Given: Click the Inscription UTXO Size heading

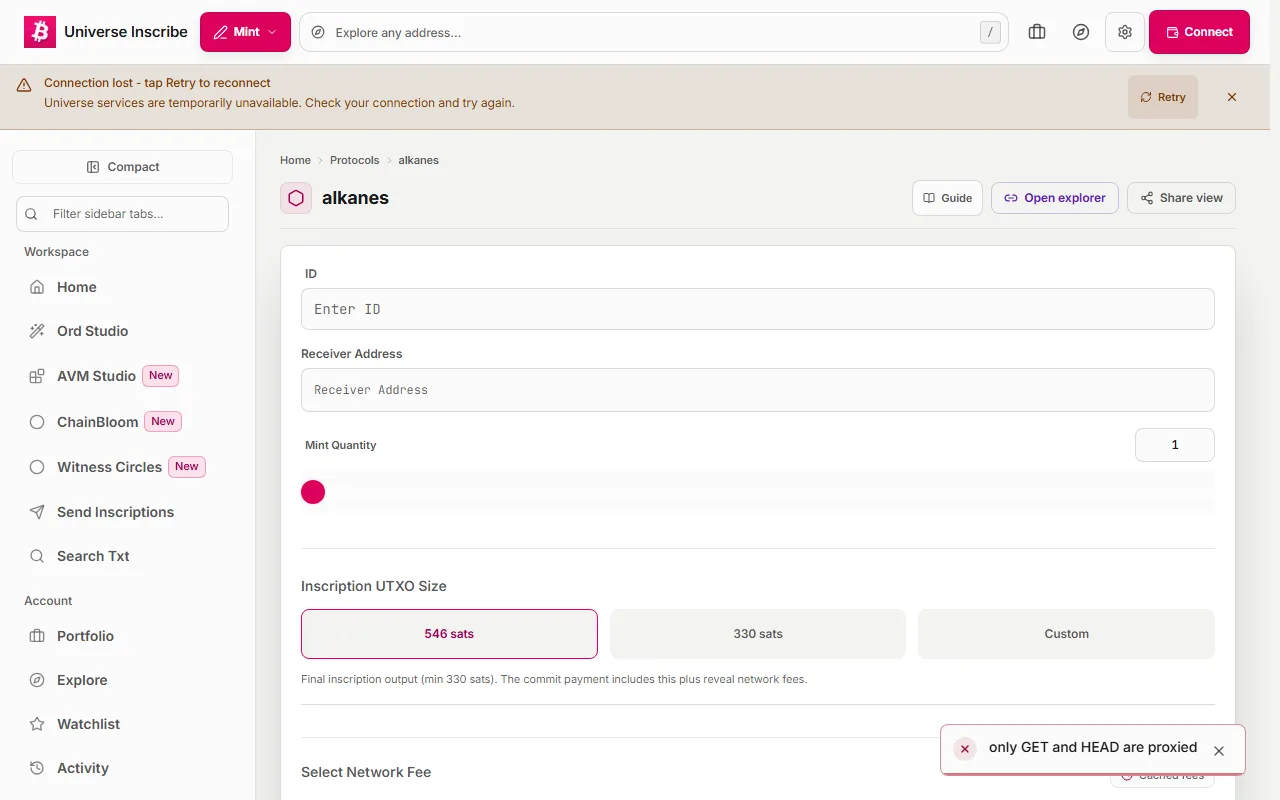Looking at the screenshot, I should 374,586.
